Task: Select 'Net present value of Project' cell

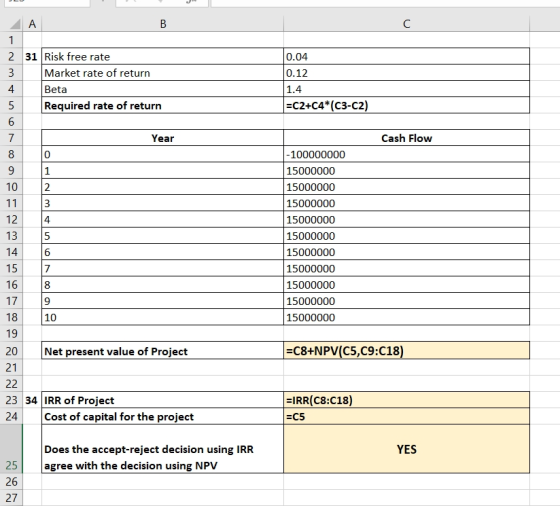Action: tap(163, 351)
